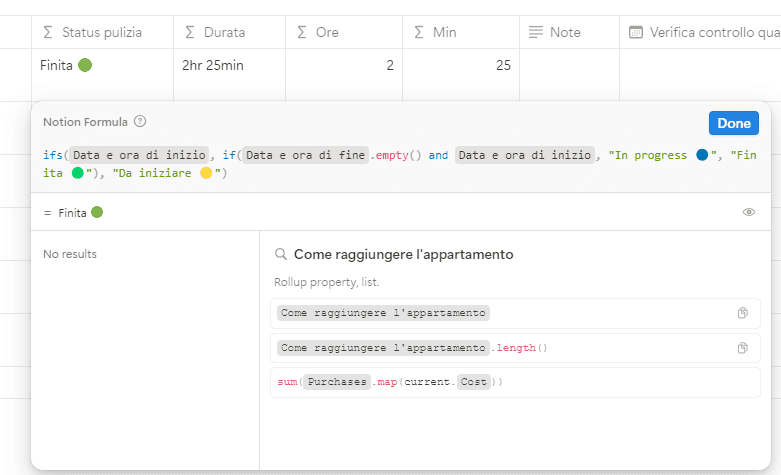Viewport: 781px width, 475px height.
Task: Click the sigma icon beside Durata
Action: [190, 32]
